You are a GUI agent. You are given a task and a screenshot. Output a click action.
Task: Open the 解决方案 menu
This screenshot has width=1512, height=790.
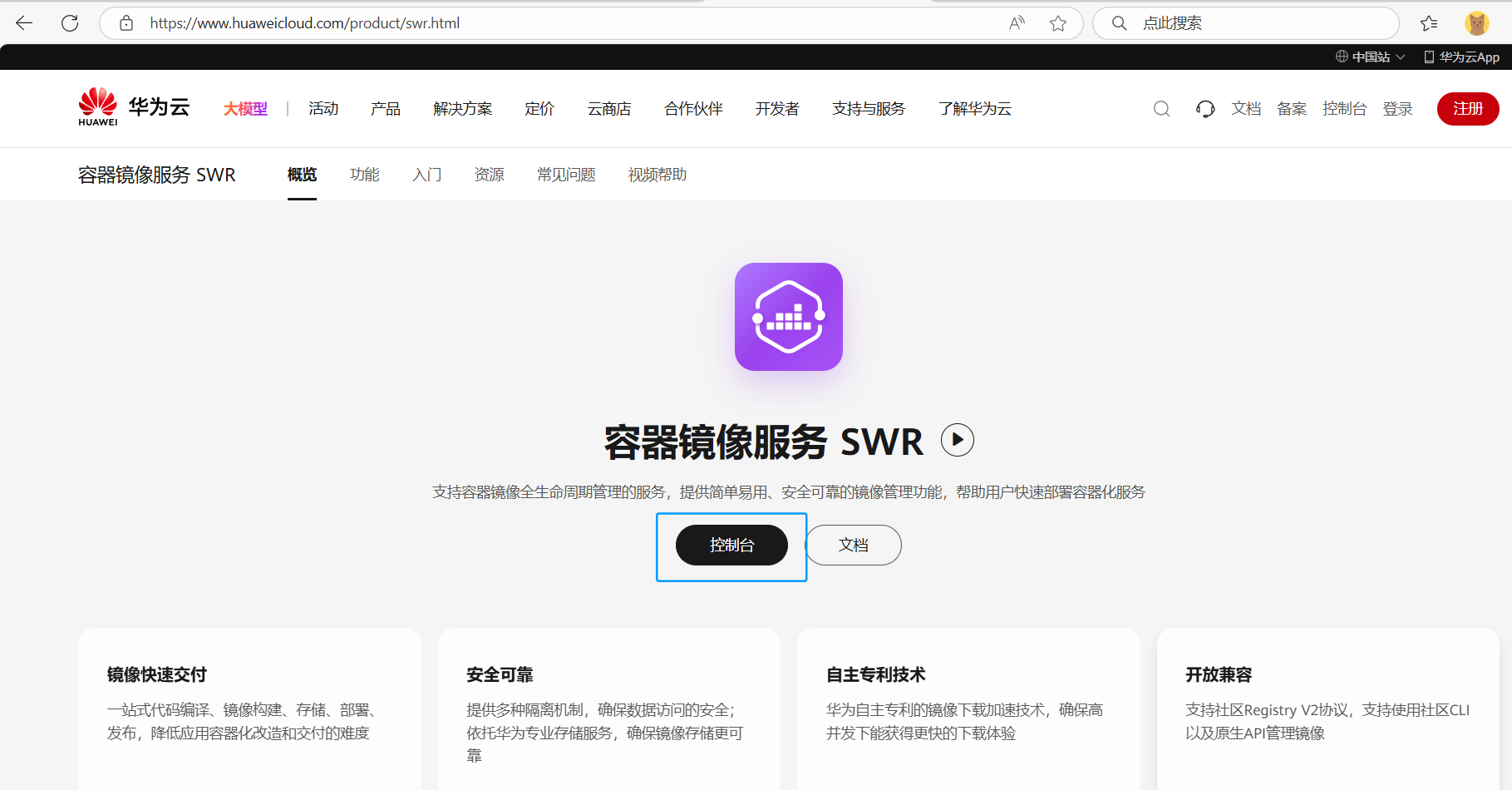(463, 109)
